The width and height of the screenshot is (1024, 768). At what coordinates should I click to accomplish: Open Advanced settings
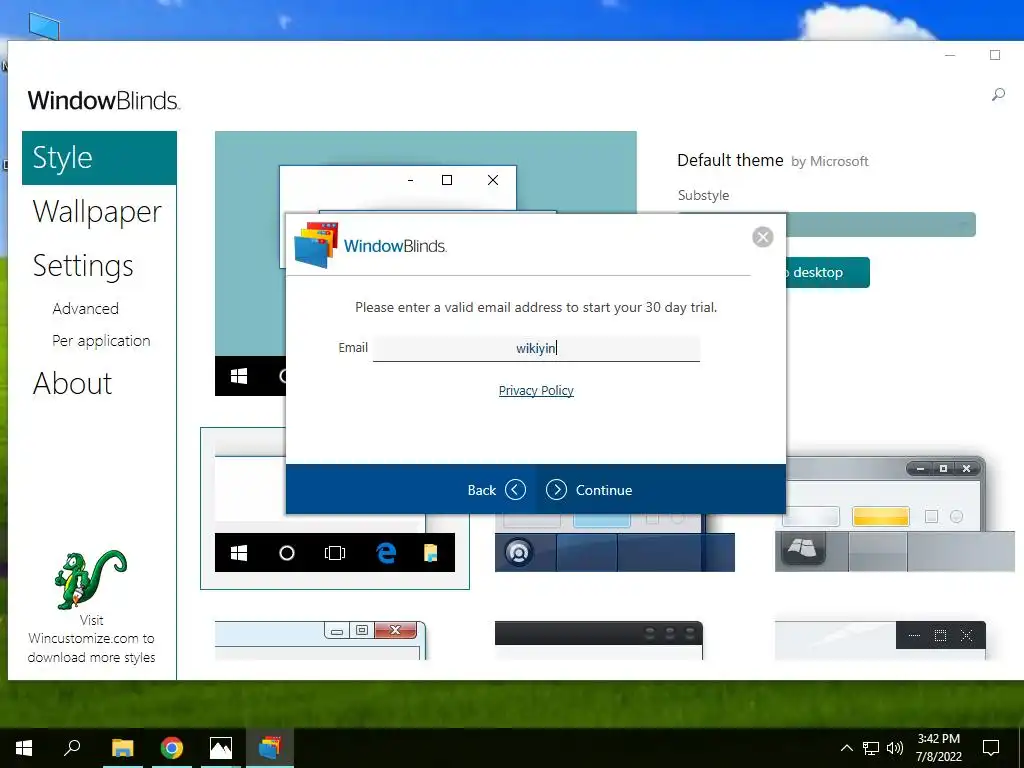click(x=86, y=308)
